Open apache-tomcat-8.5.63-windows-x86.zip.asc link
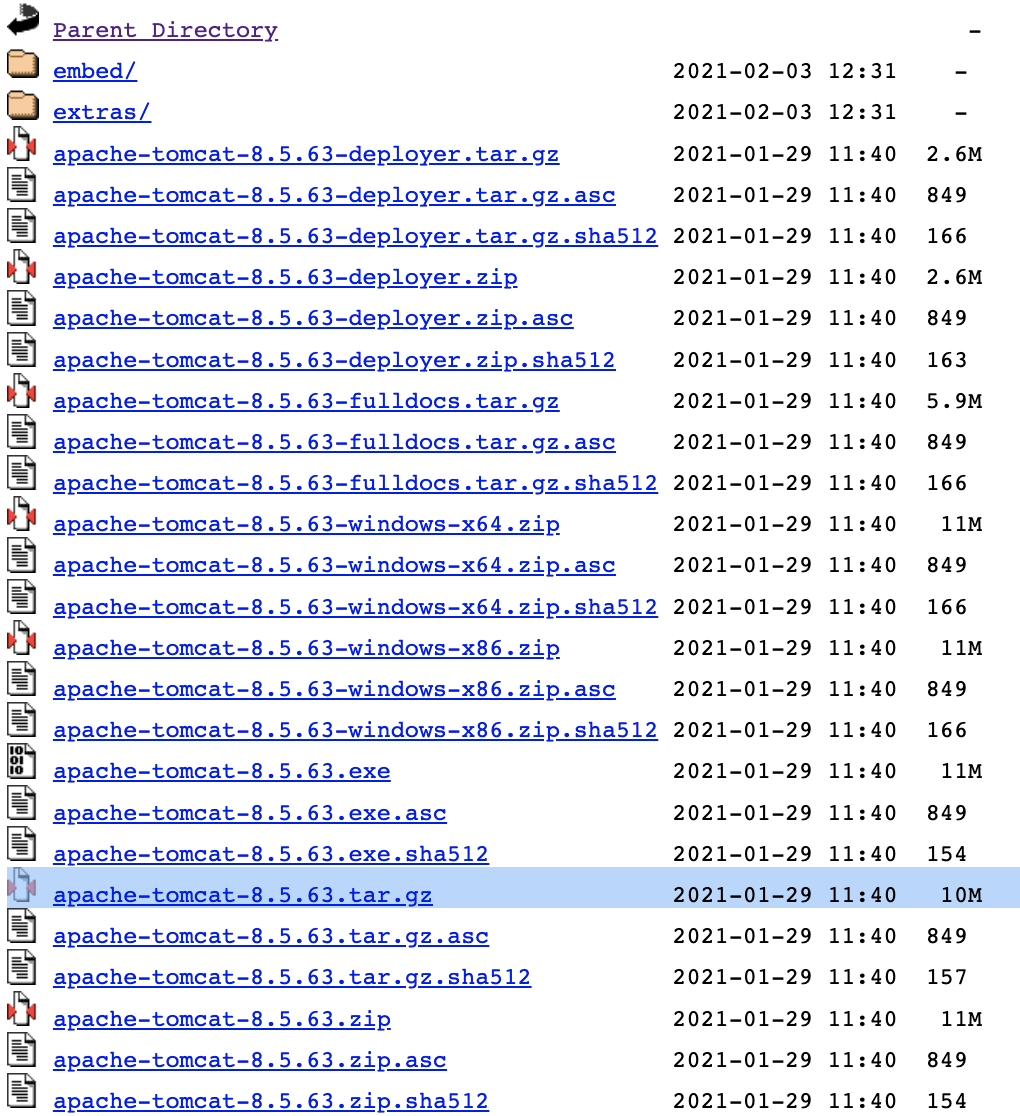 (x=334, y=690)
